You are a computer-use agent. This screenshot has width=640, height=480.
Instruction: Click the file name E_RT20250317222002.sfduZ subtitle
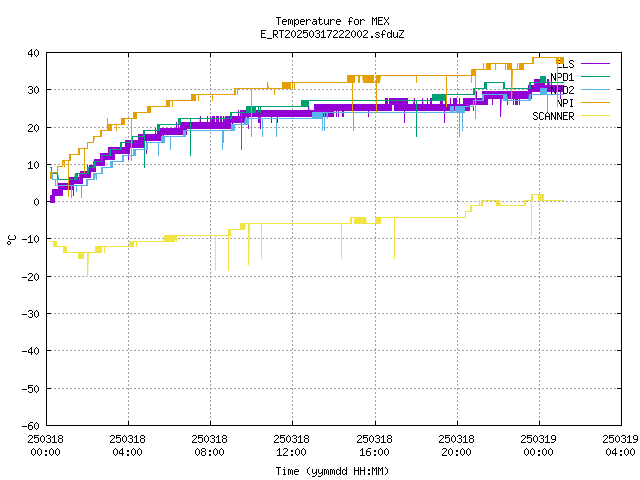pos(332,34)
